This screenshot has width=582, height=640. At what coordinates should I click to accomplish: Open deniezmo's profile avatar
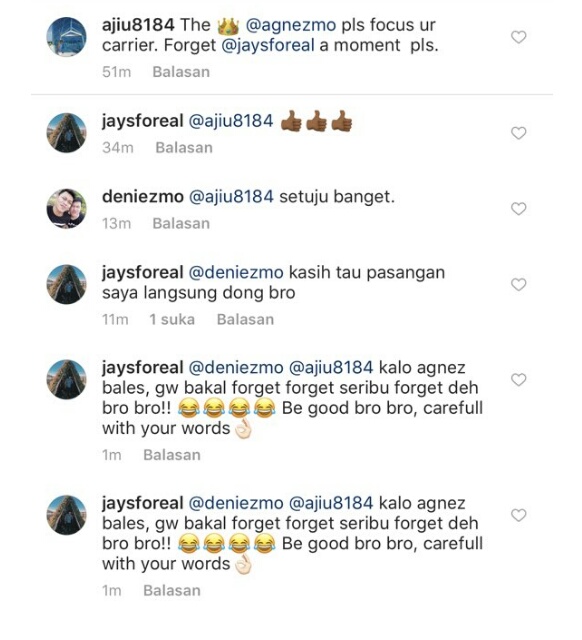coord(67,209)
